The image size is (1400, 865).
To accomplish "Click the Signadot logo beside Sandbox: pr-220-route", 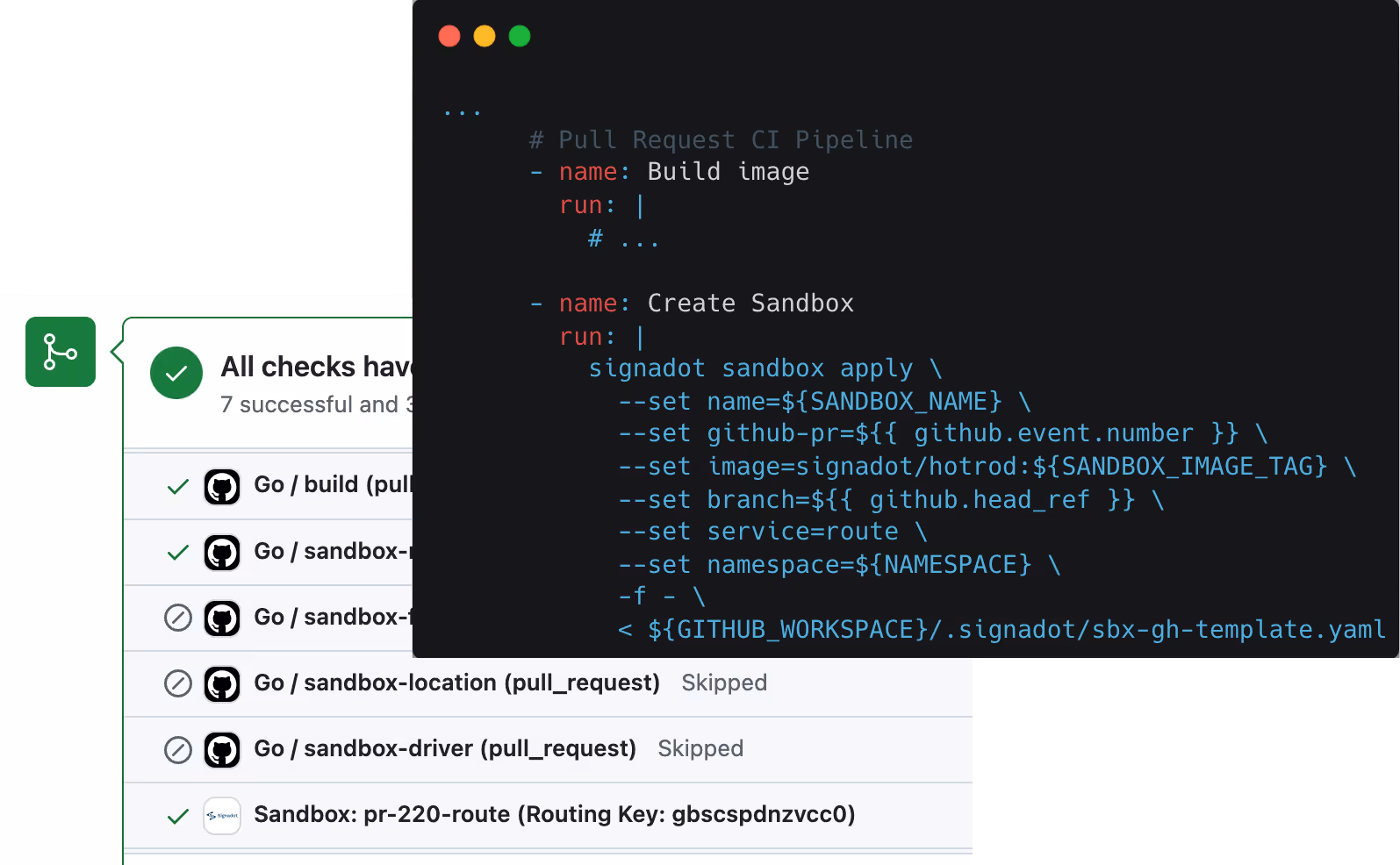I will [x=222, y=815].
